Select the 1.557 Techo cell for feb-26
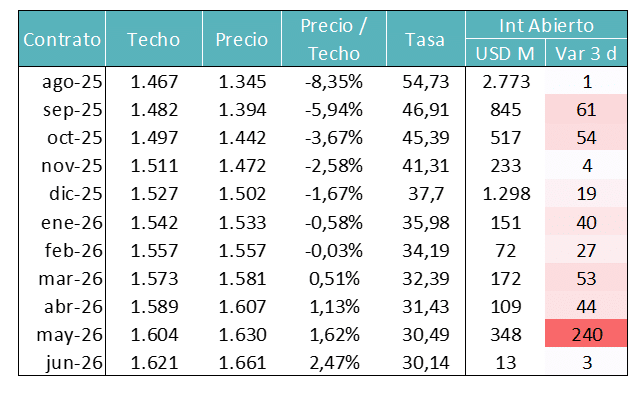The height and width of the screenshot is (394, 643). tap(154, 250)
